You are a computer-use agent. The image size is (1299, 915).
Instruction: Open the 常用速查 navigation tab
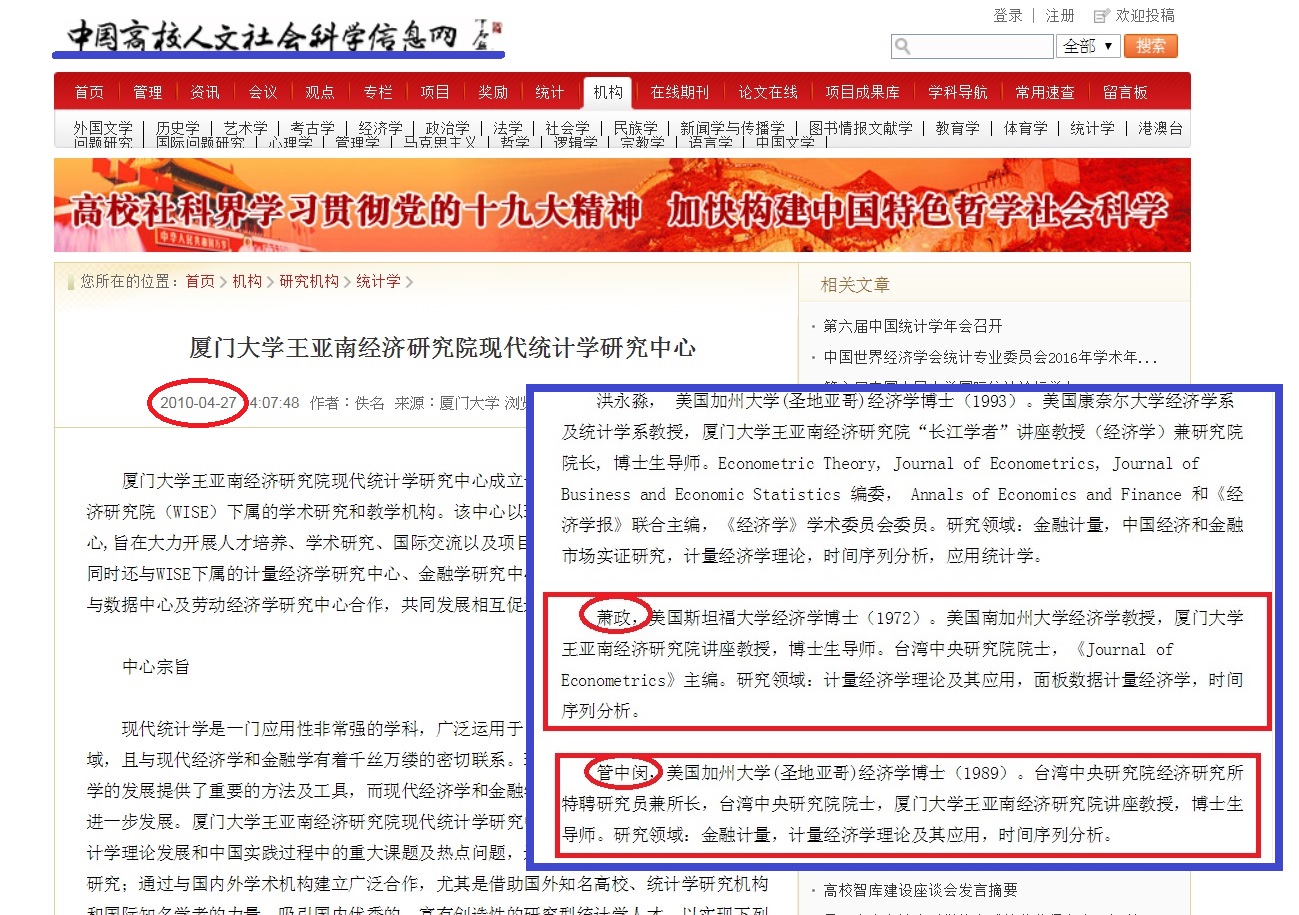tap(1045, 92)
